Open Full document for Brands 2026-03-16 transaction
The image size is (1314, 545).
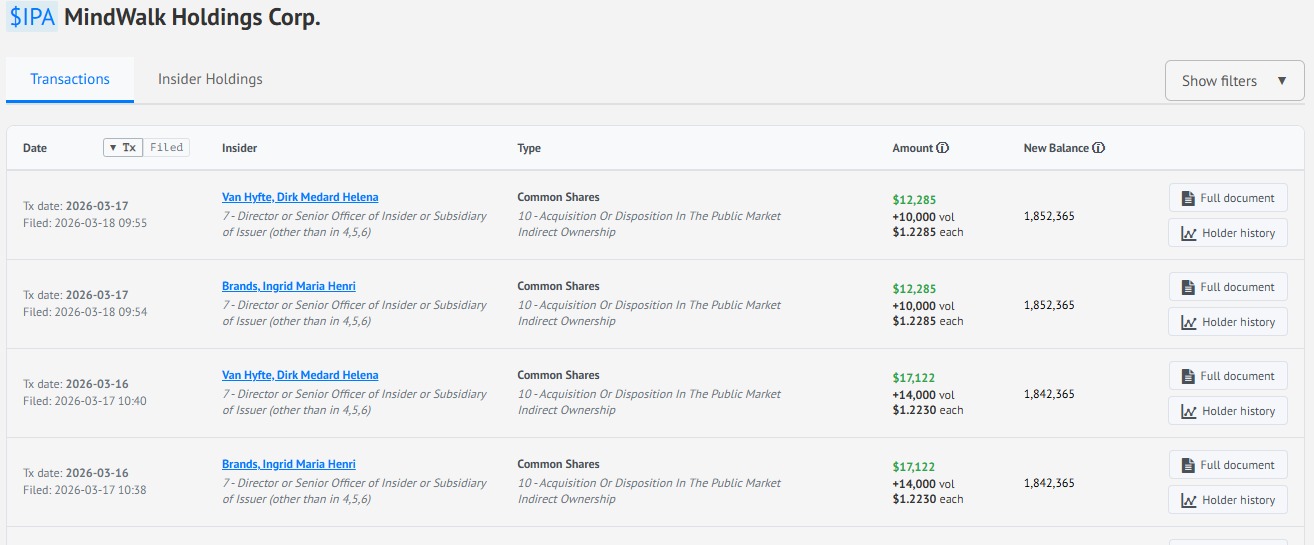point(1227,465)
